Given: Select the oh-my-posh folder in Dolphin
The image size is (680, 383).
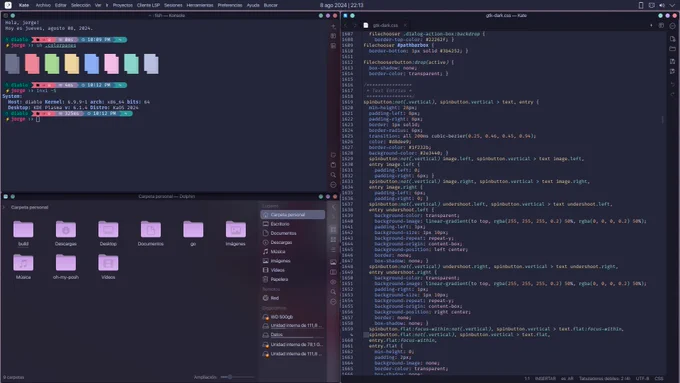Looking at the screenshot, I should [65, 267].
